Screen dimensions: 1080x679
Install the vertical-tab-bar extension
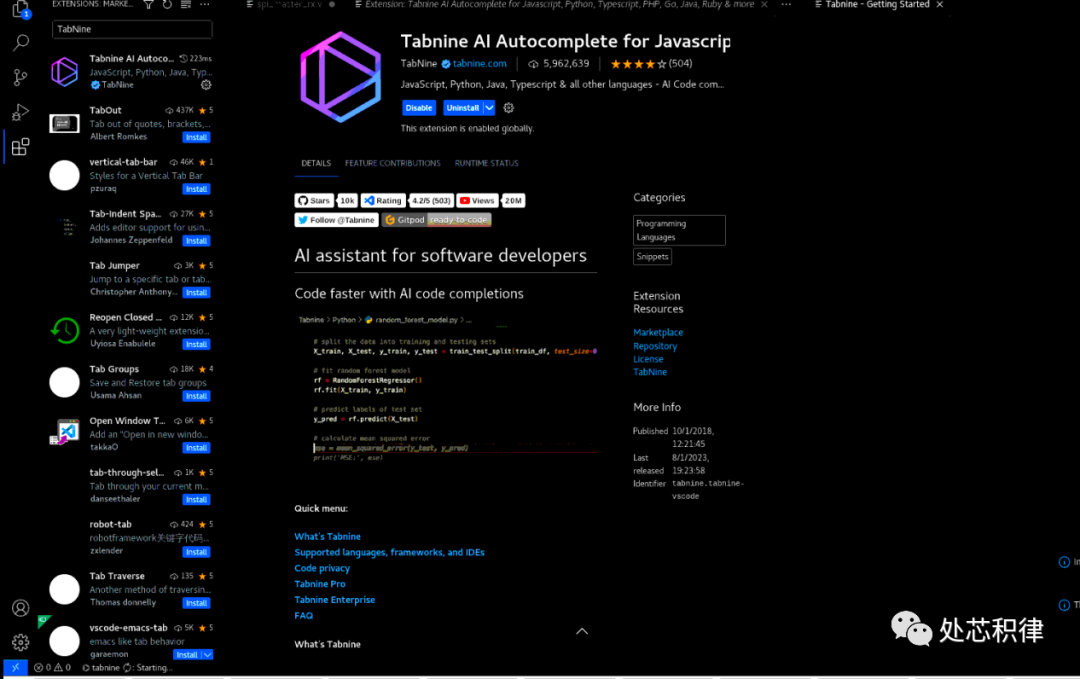point(196,189)
